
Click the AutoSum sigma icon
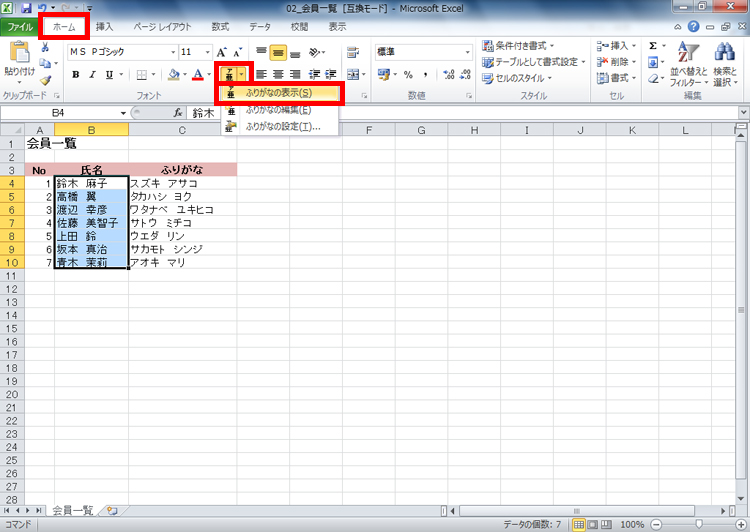pyautogui.click(x=653, y=46)
